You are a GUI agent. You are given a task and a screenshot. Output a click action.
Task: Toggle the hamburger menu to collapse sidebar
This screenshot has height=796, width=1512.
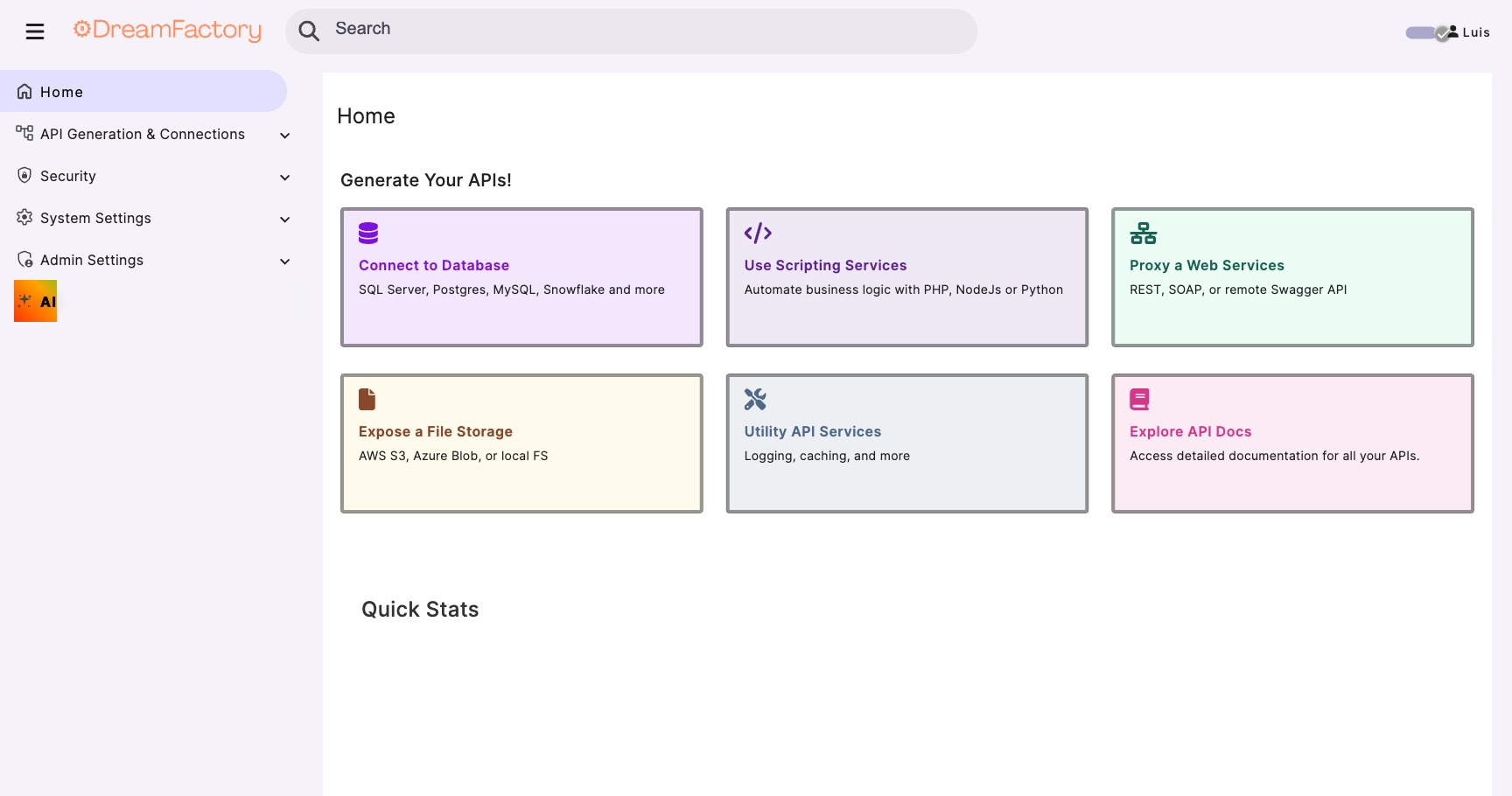tap(35, 31)
